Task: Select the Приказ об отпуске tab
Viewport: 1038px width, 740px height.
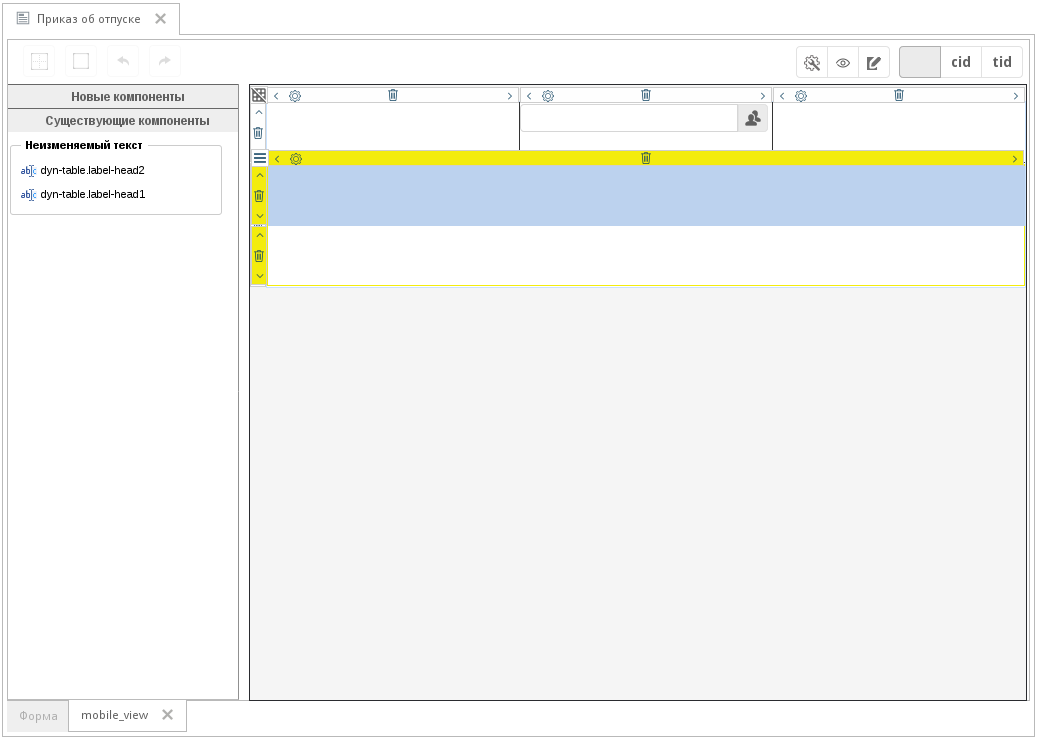Action: click(x=88, y=19)
